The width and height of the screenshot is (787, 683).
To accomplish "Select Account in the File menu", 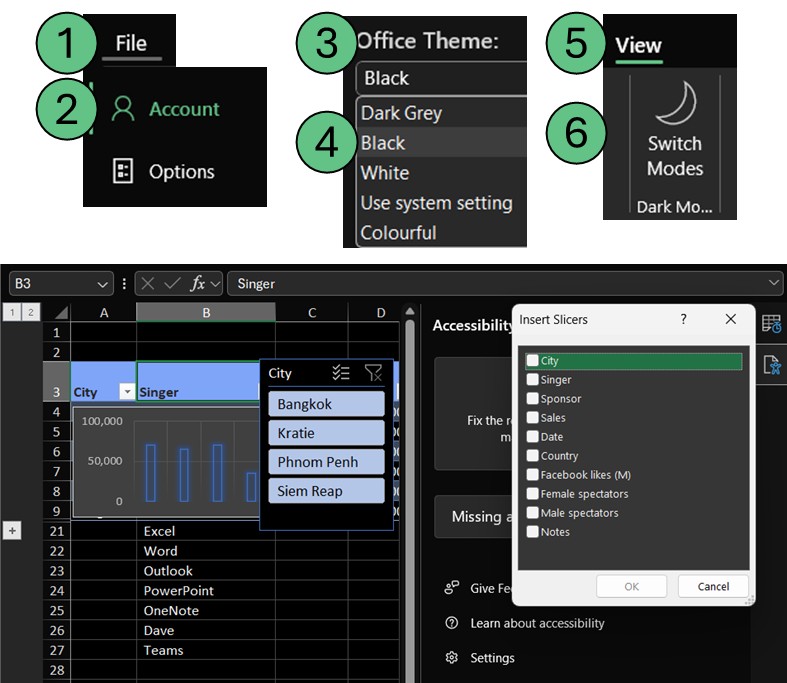I will tap(184, 109).
